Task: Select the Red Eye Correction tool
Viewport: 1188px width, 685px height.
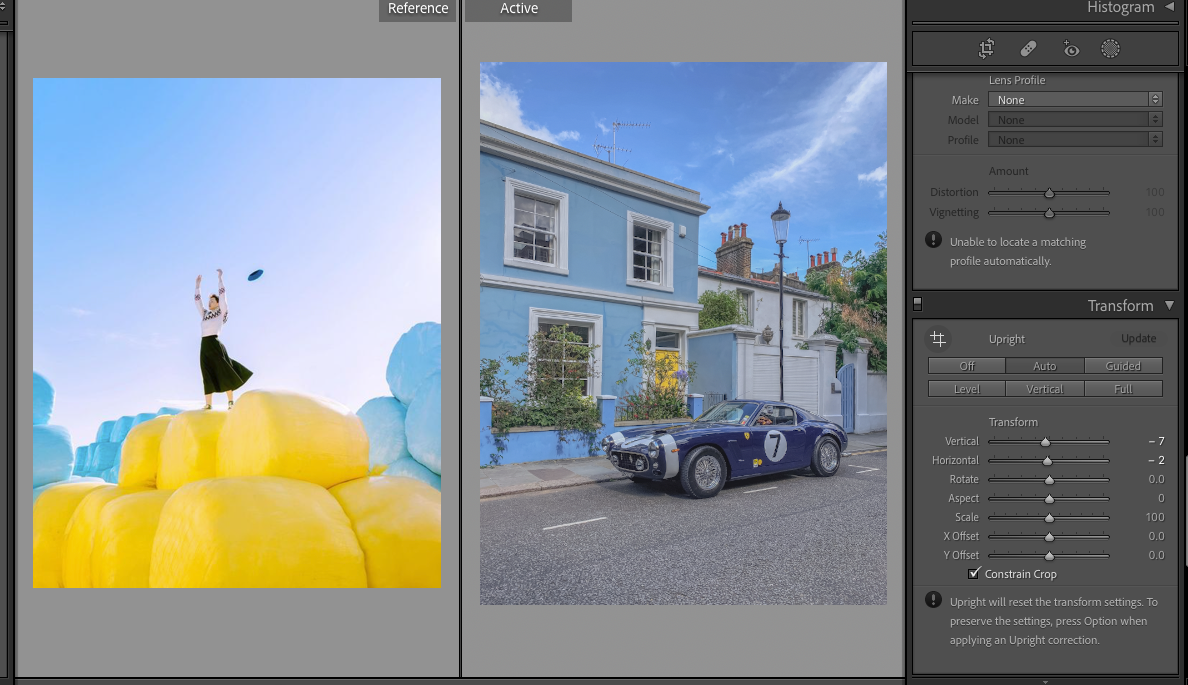Action: pos(1070,49)
